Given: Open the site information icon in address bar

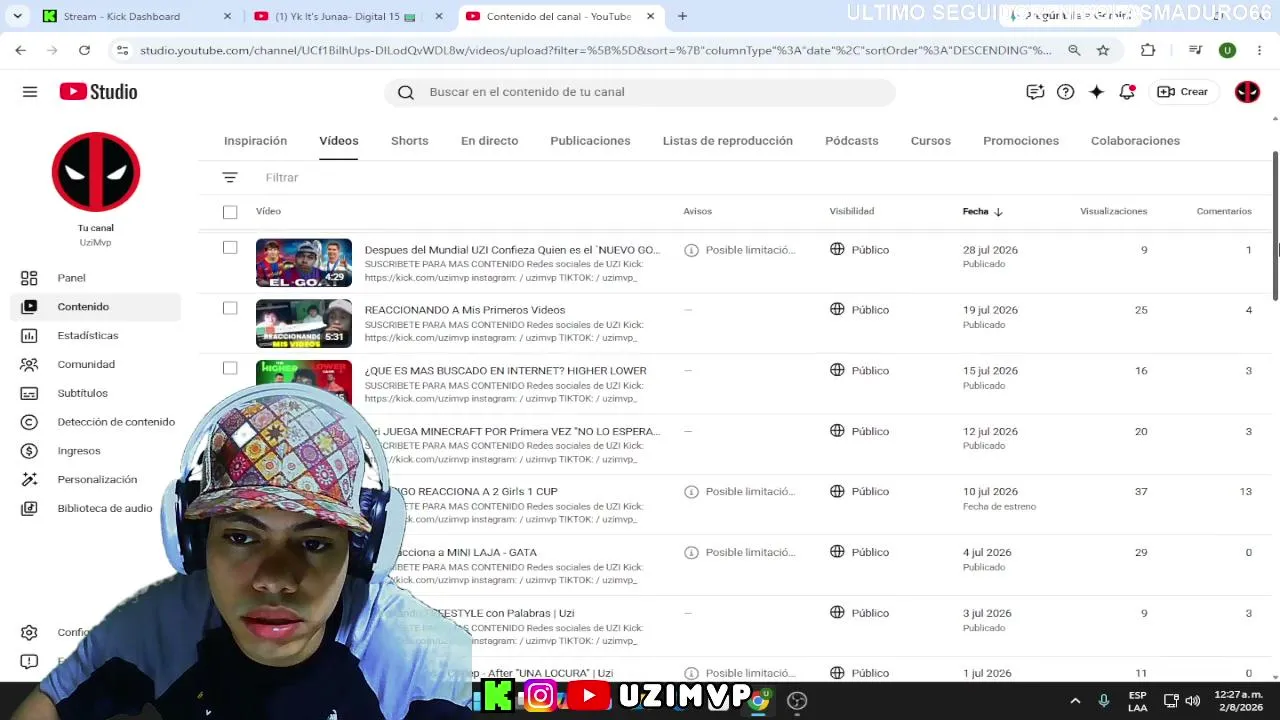Looking at the screenshot, I should click(x=122, y=50).
